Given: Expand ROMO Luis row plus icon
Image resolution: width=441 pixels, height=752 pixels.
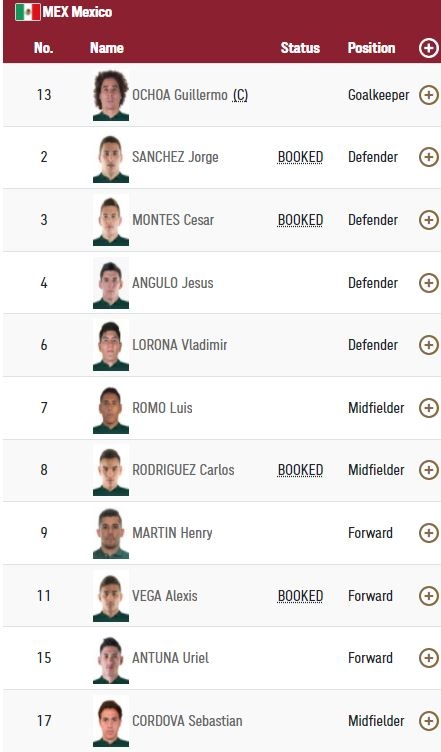Looking at the screenshot, I should point(429,408).
